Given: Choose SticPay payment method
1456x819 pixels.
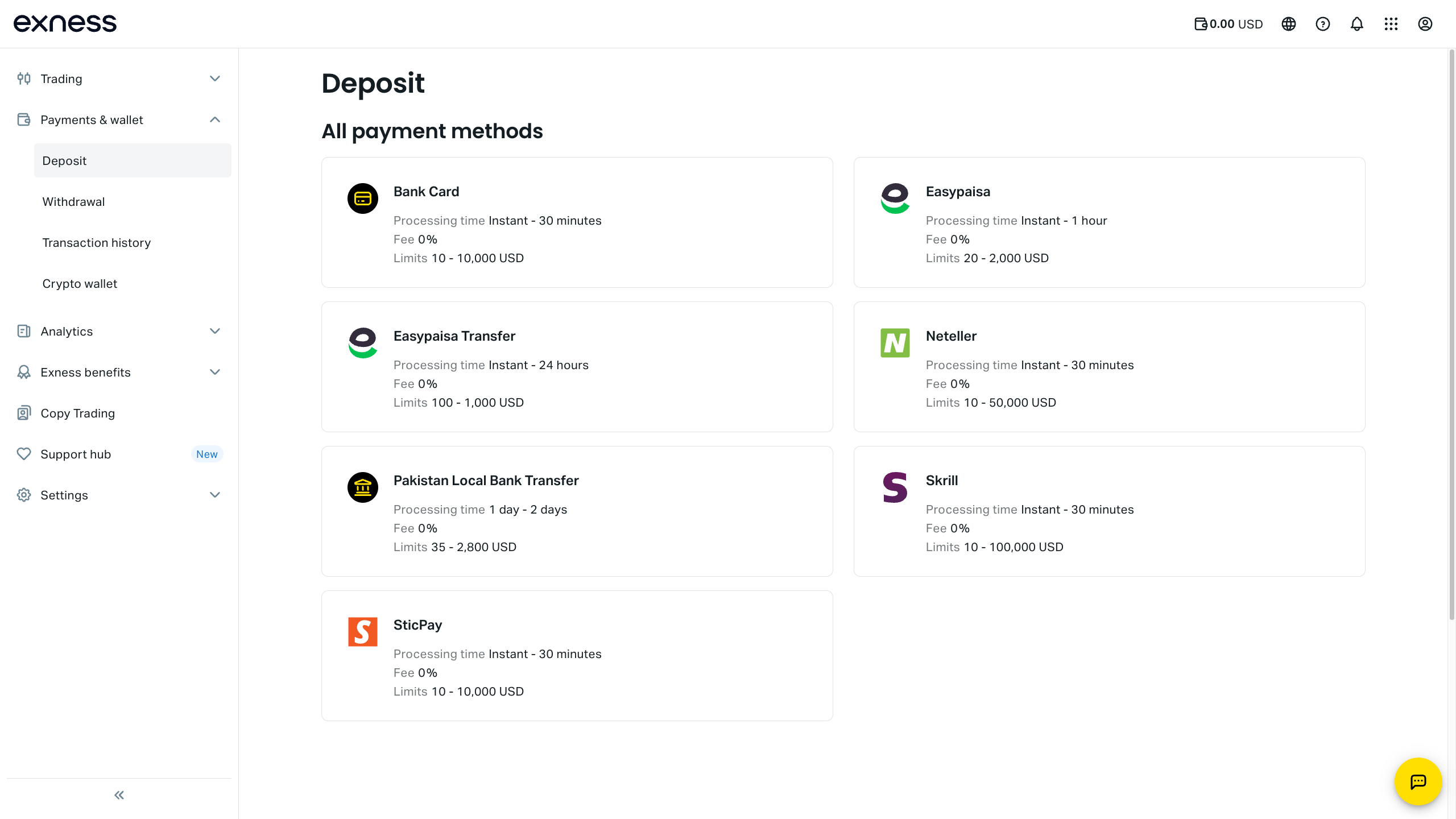Looking at the screenshot, I should 577,656.
